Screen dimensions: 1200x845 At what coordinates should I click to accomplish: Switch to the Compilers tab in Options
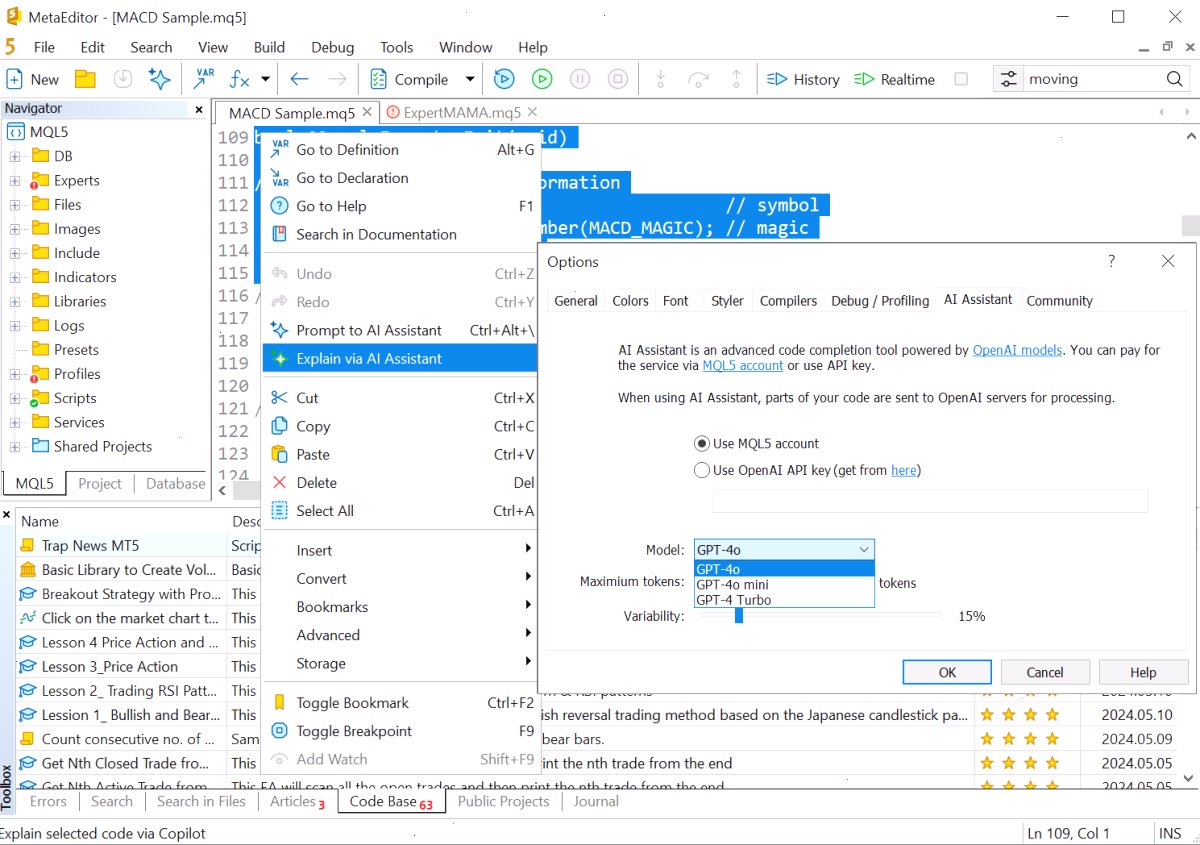[x=788, y=300]
